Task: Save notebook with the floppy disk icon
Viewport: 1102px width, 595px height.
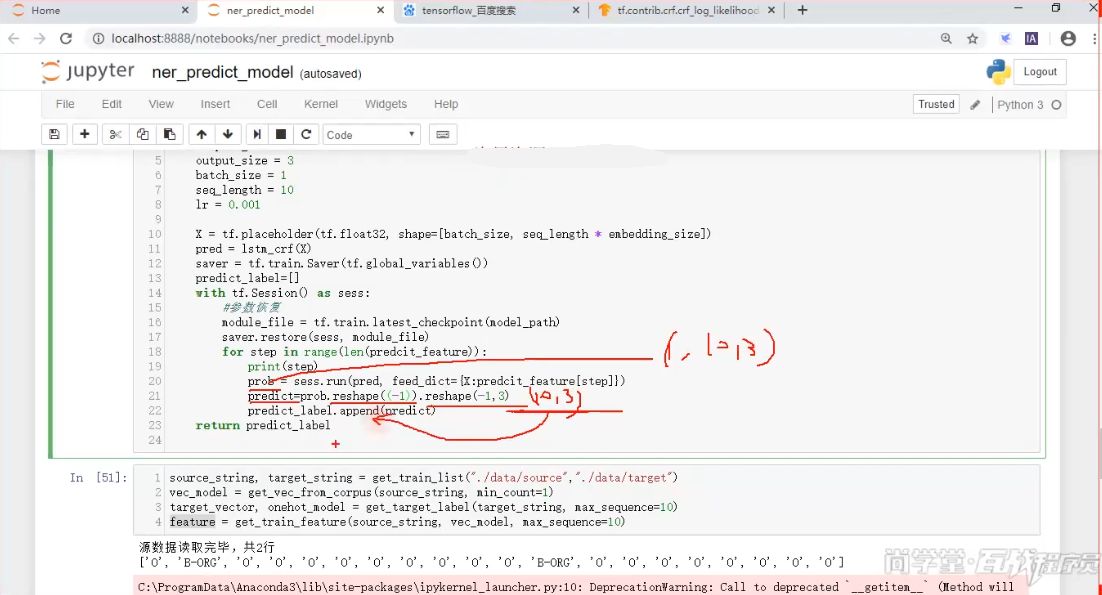Action: coord(54,134)
